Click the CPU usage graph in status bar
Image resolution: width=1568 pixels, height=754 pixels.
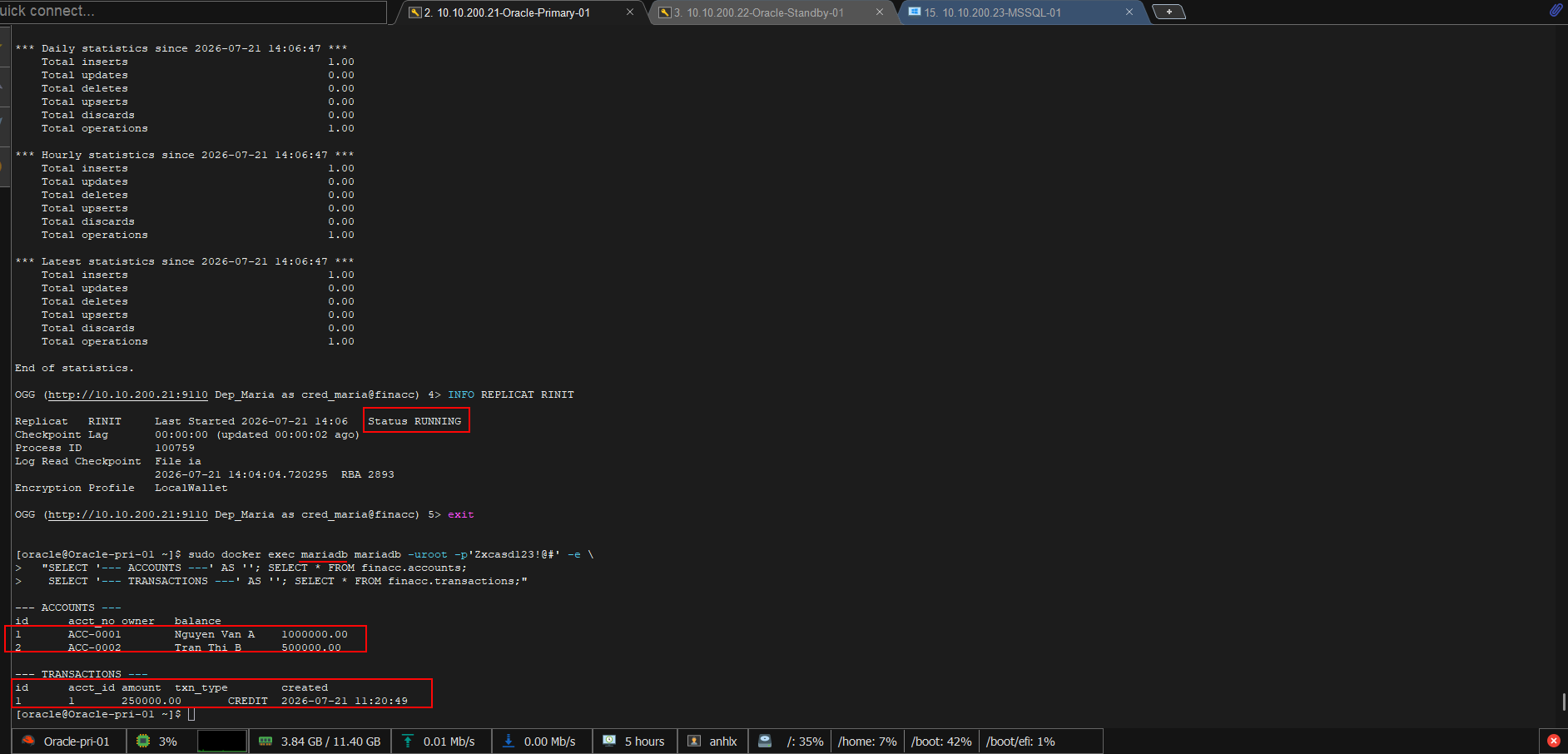[x=222, y=741]
